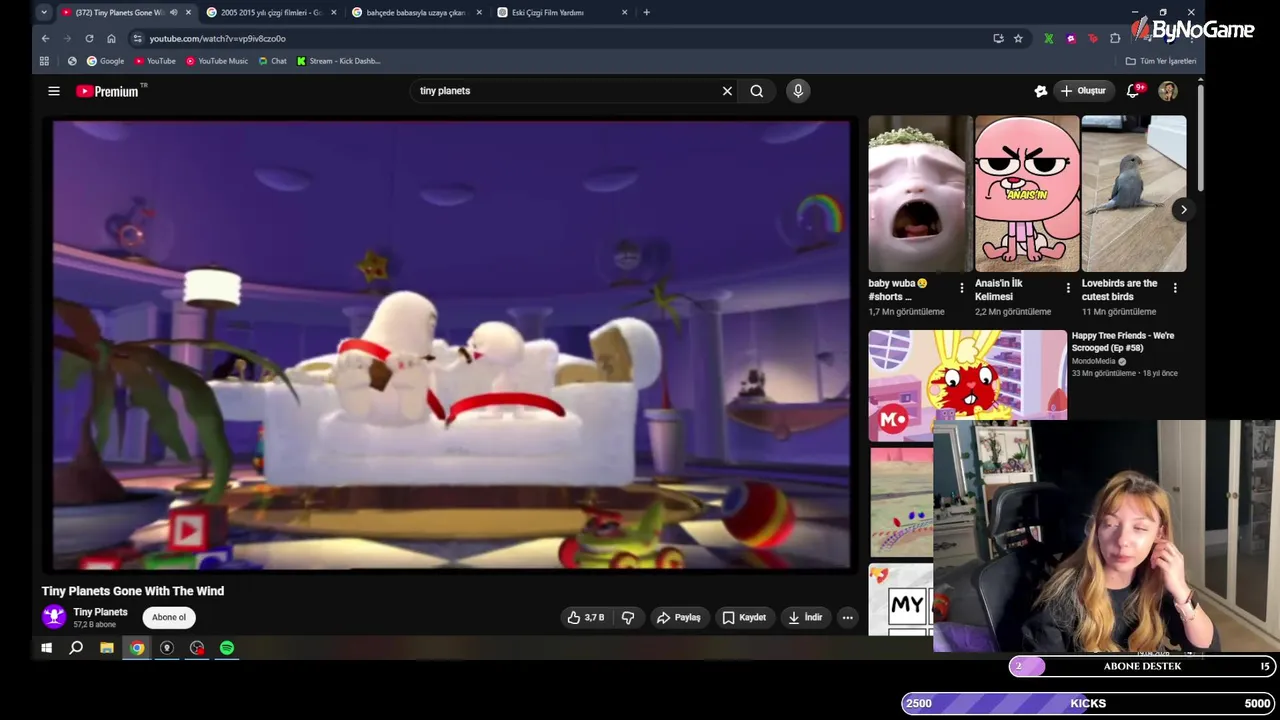
Task: Clear the search box text with X
Action: (x=727, y=91)
